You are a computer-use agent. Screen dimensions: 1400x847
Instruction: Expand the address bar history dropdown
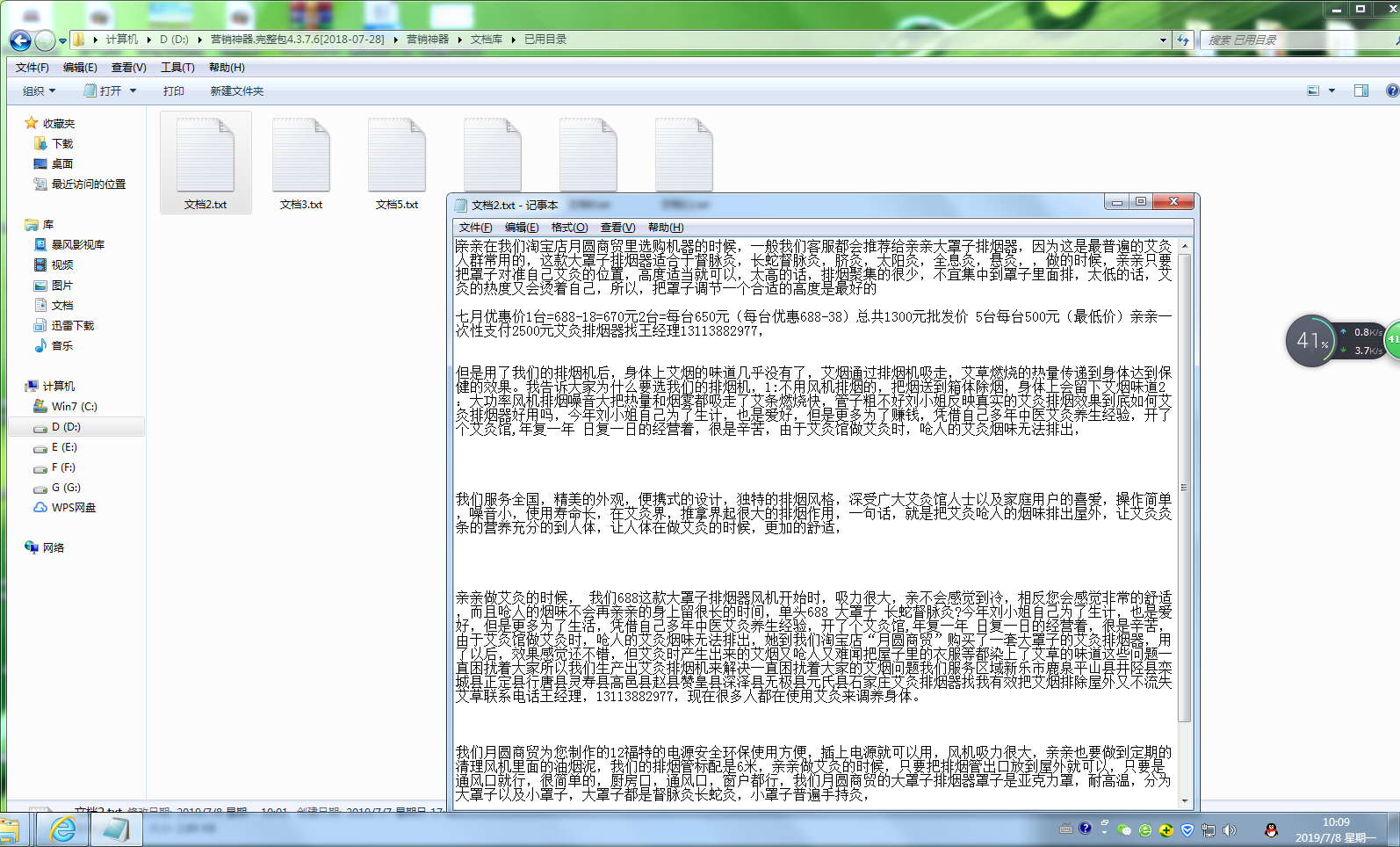1163,40
